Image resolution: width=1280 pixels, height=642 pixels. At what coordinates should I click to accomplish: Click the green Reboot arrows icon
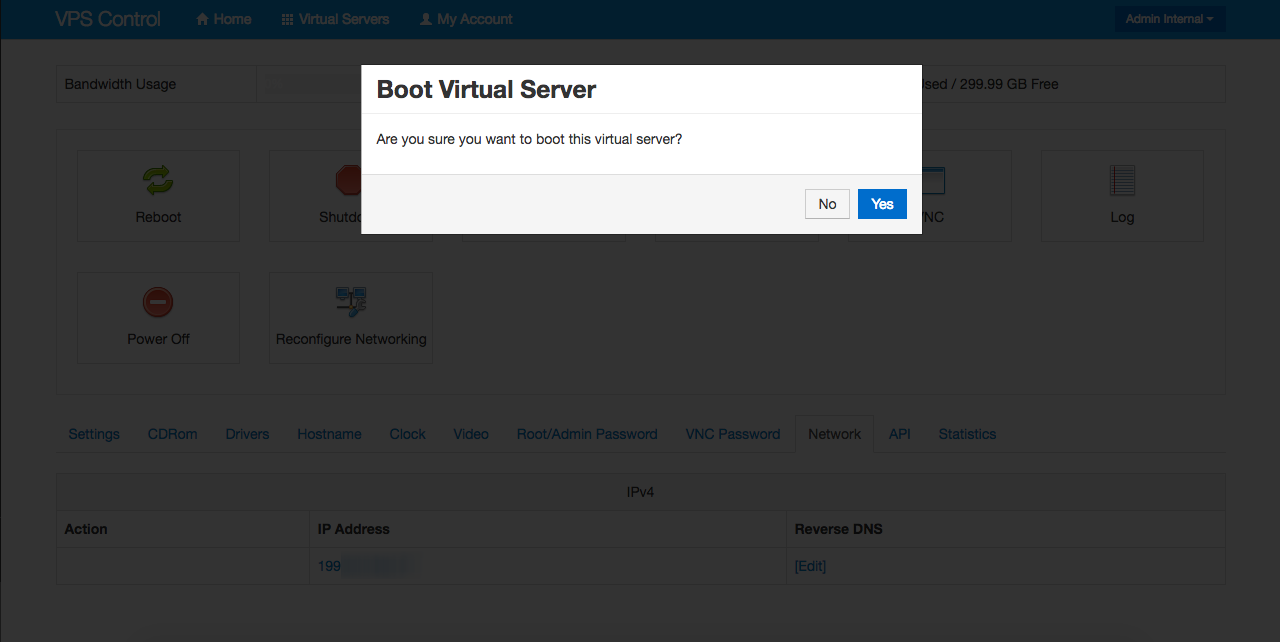(x=158, y=180)
